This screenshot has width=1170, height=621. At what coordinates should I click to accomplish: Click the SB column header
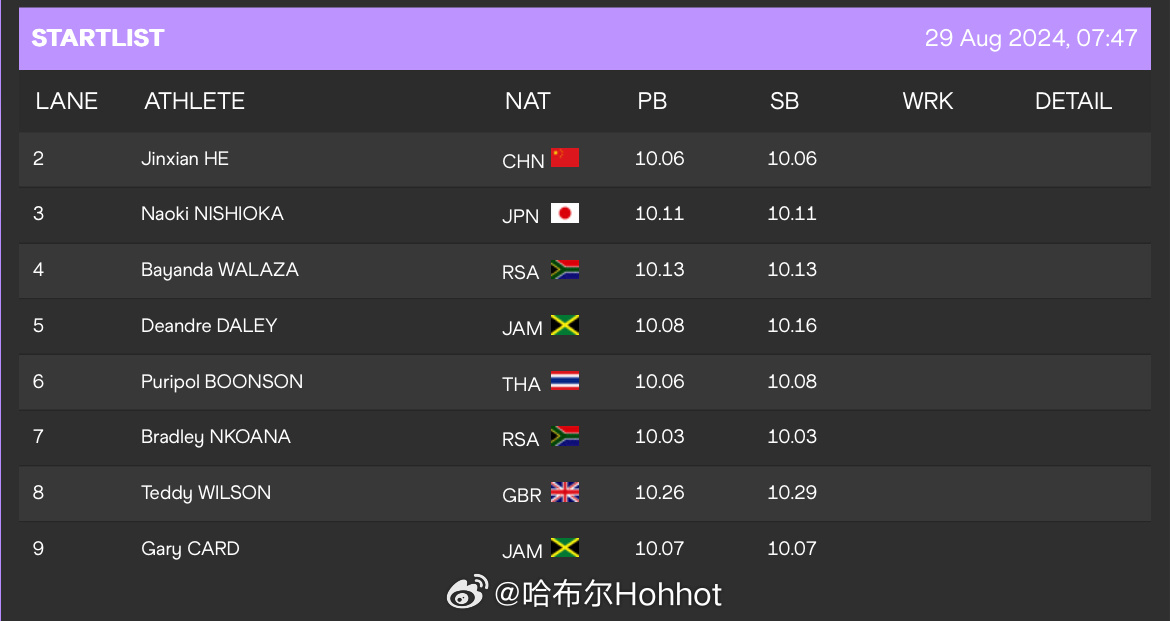pyautogui.click(x=784, y=101)
